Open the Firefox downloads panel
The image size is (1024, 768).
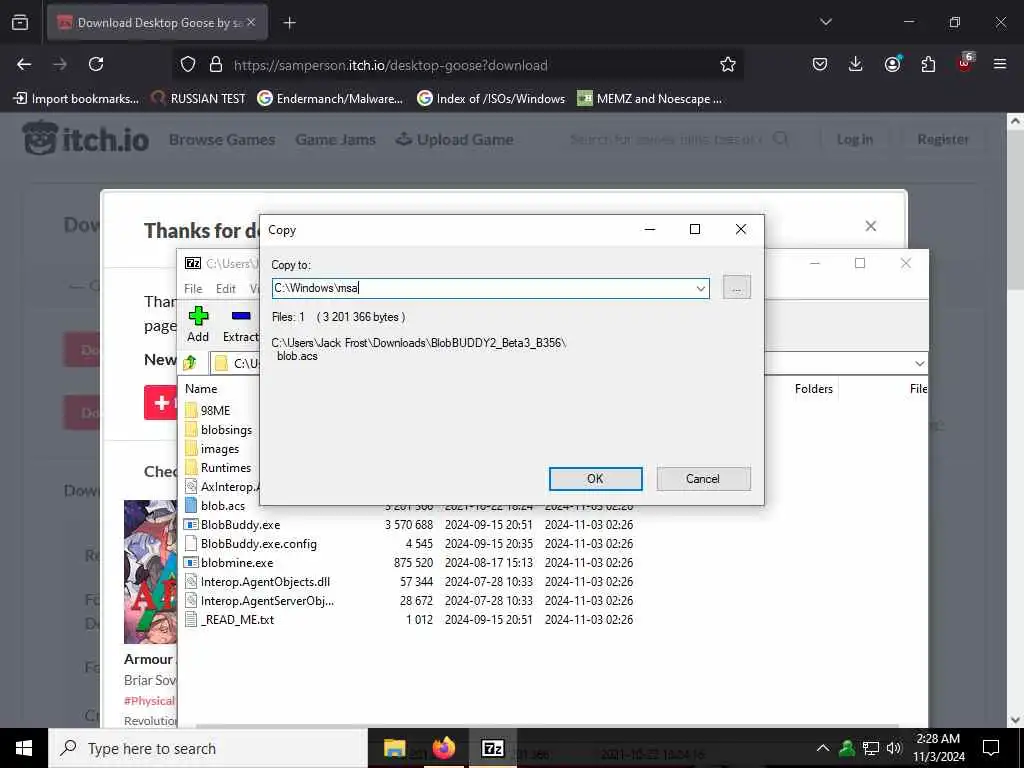click(x=856, y=64)
